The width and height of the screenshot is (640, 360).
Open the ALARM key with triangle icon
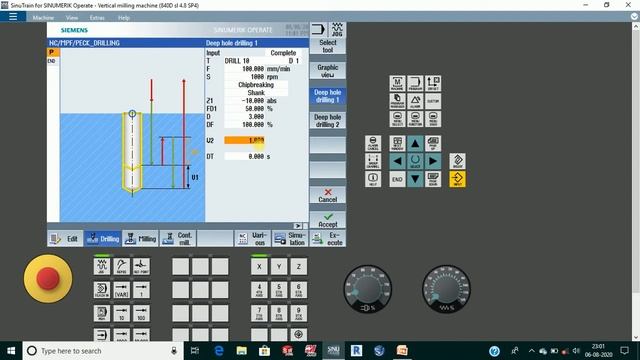click(x=415, y=101)
